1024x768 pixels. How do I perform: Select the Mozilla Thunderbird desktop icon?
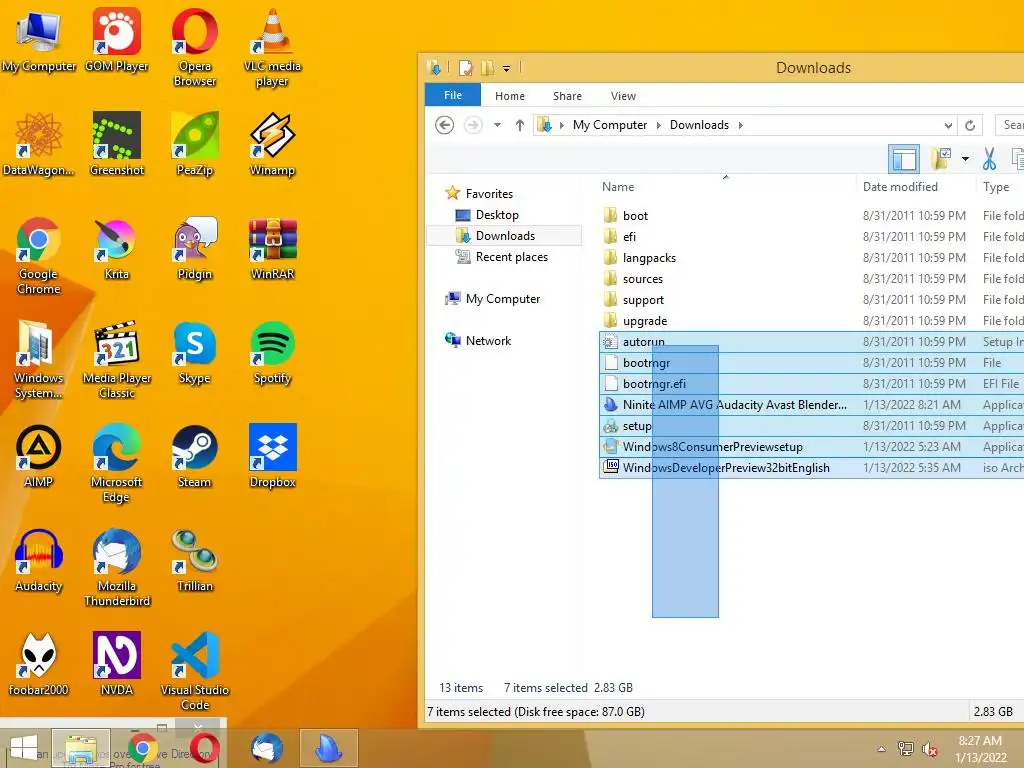[x=117, y=568]
